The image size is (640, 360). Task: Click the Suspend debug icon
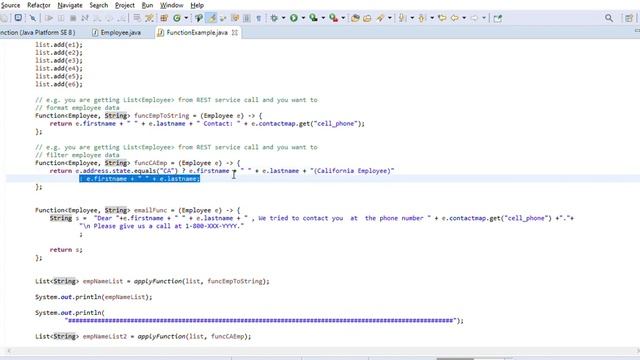click(61, 18)
